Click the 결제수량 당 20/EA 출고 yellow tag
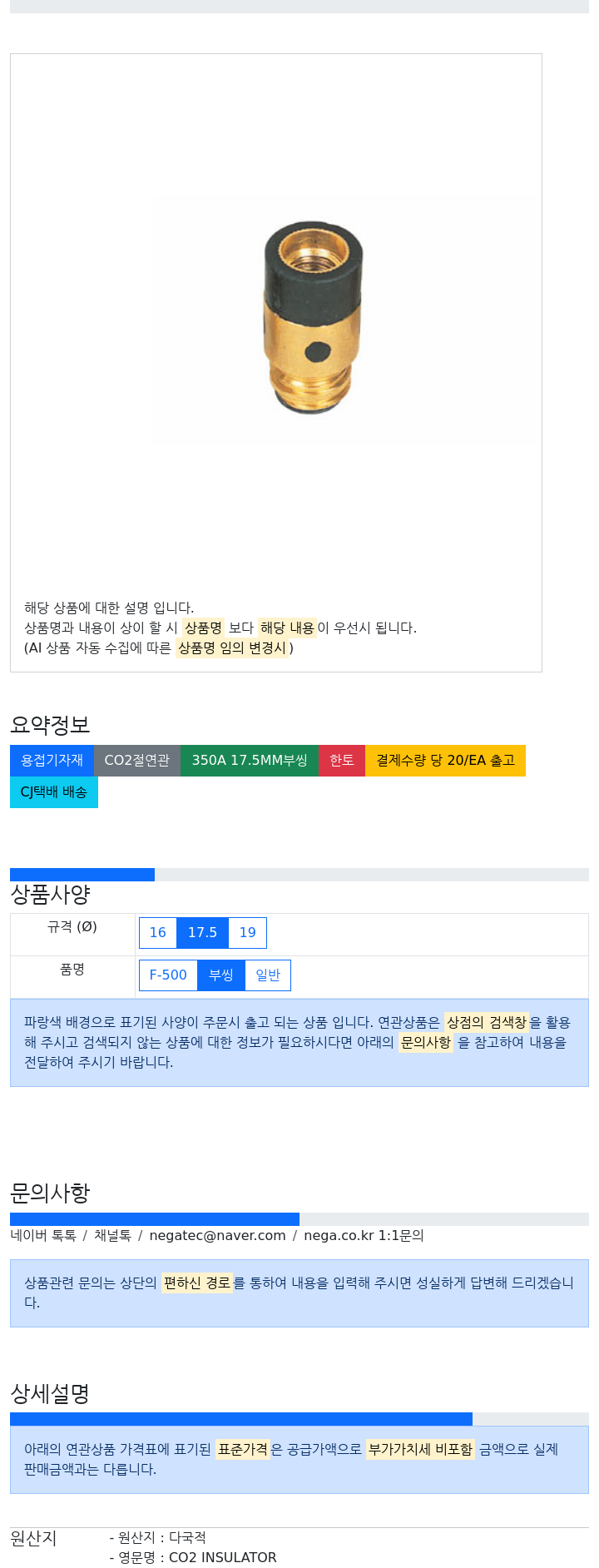Screen dimensions: 599x1568 coord(446,761)
